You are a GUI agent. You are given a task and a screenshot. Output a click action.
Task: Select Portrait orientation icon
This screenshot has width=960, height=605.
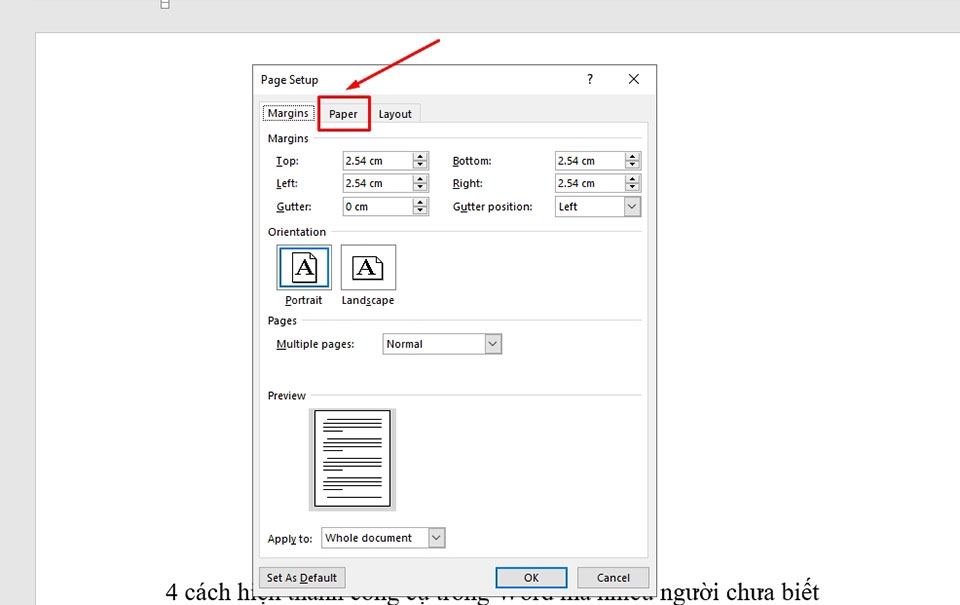coord(304,268)
